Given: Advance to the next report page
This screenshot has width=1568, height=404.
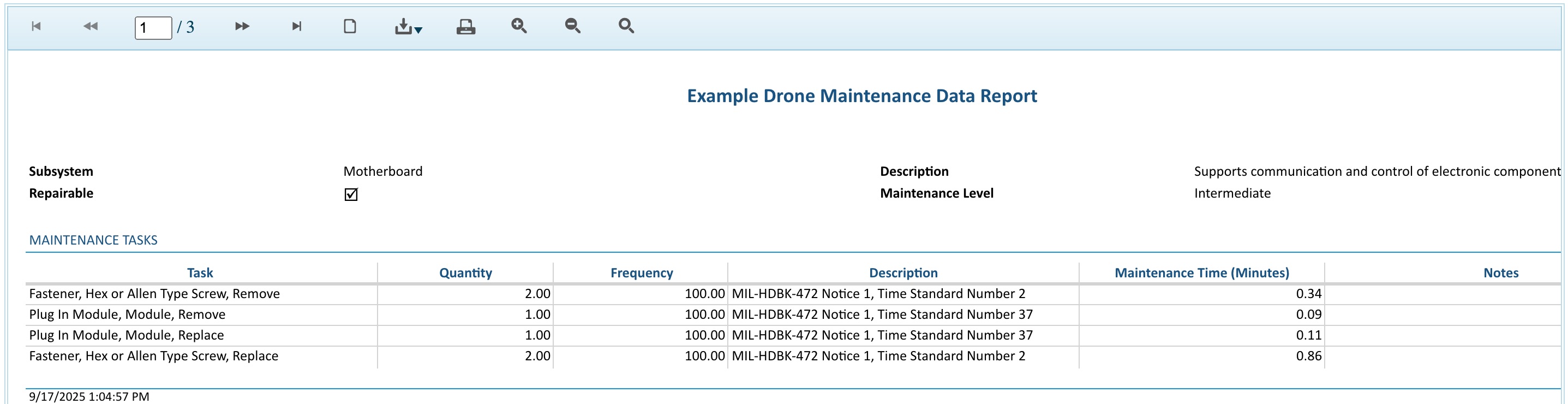Looking at the screenshot, I should click(x=242, y=26).
